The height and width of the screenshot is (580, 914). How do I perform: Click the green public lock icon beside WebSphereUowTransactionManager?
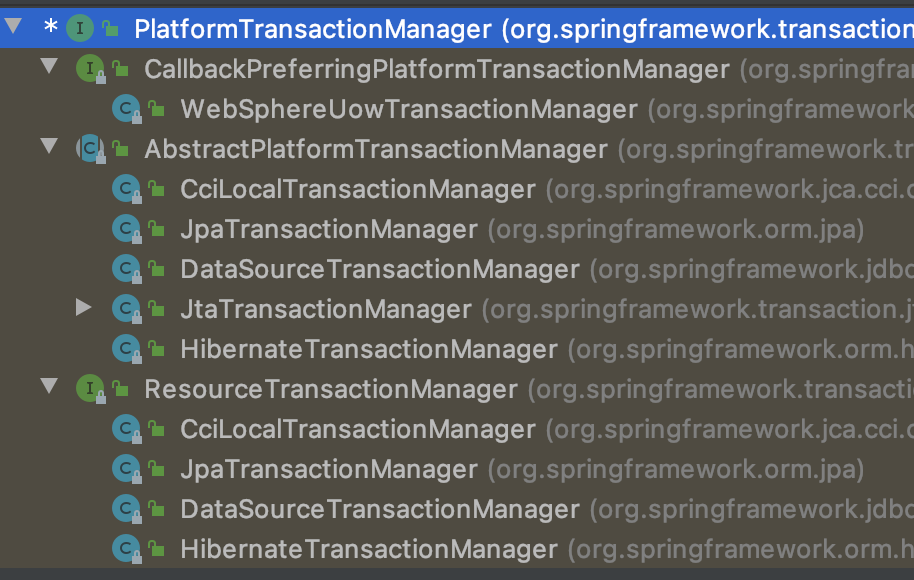(156, 108)
